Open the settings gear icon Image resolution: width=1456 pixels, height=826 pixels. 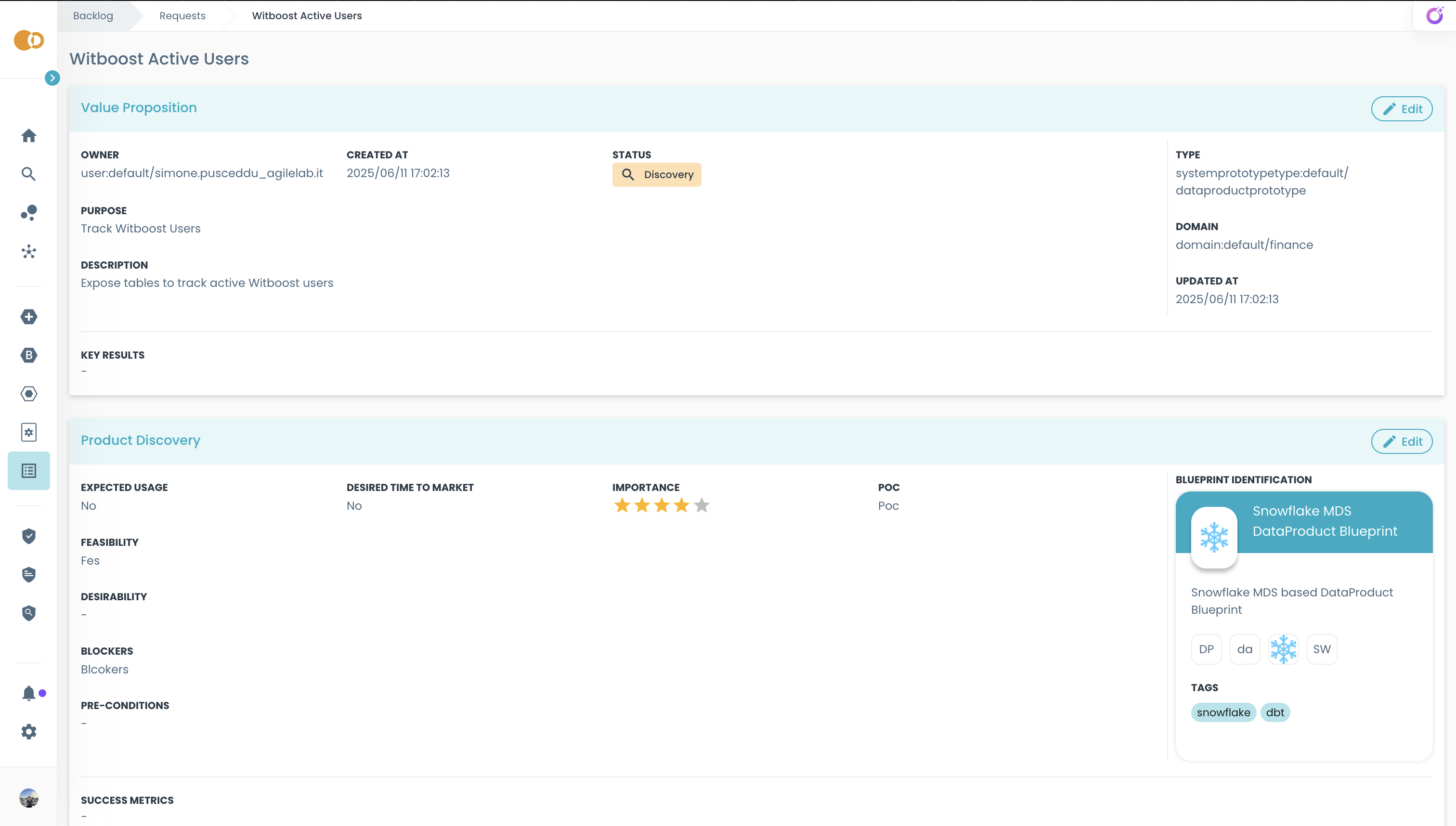tap(29, 732)
